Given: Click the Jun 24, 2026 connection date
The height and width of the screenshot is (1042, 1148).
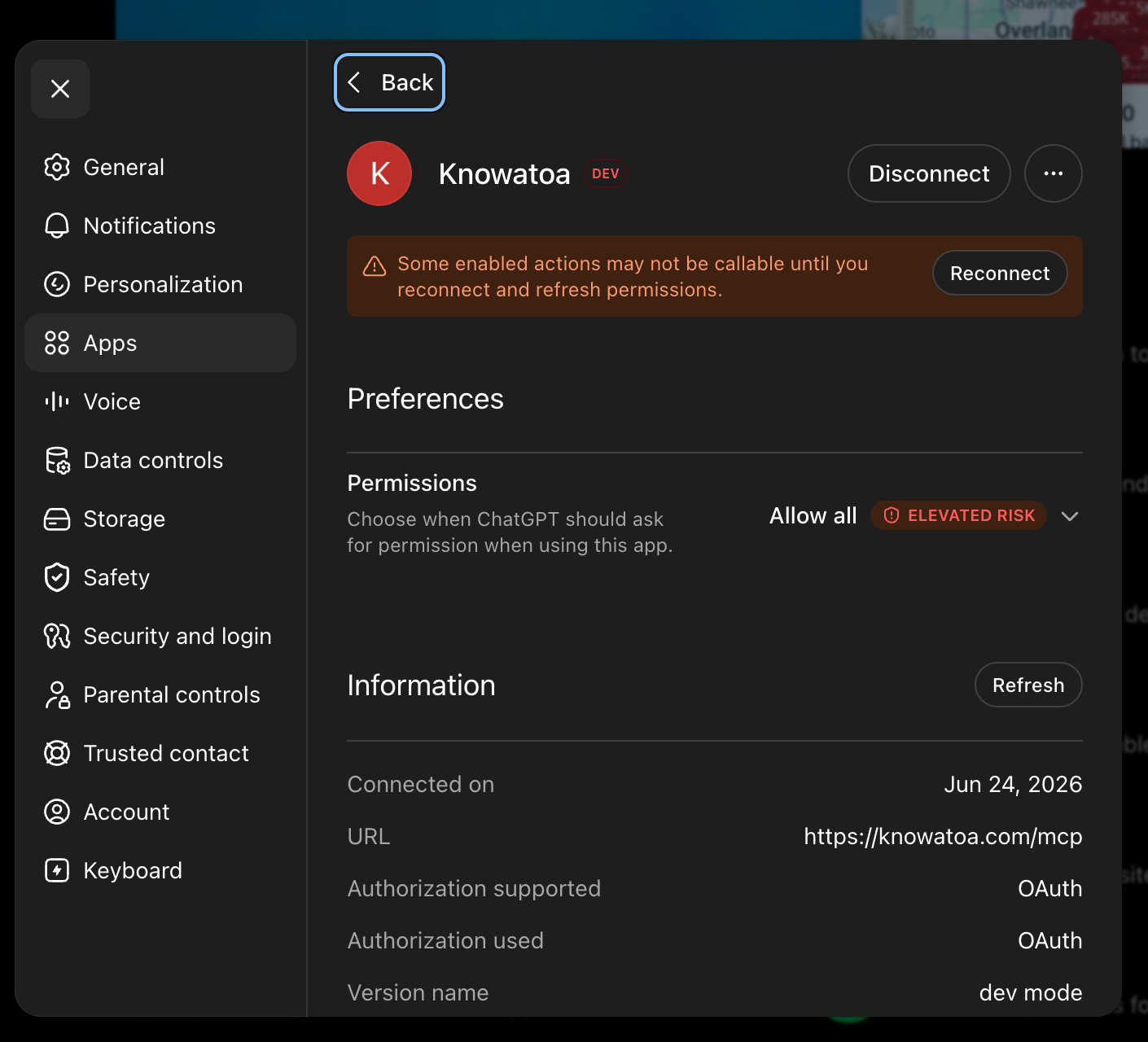Looking at the screenshot, I should tap(1013, 784).
